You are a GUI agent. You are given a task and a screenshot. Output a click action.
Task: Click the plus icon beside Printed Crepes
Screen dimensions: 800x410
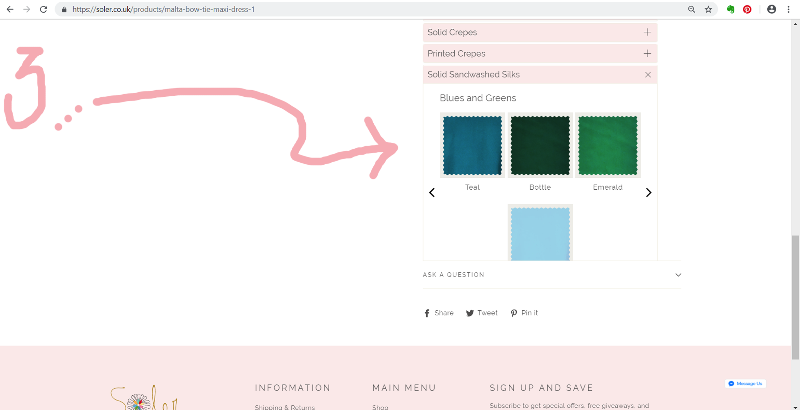click(x=647, y=54)
